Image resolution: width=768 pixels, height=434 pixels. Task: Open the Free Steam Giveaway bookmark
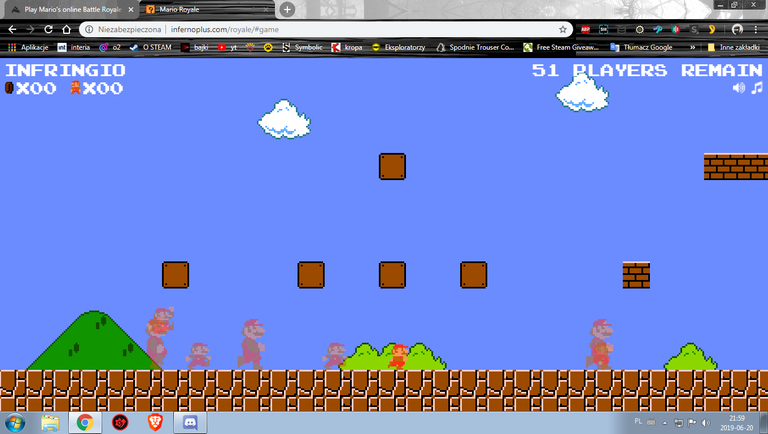point(561,47)
